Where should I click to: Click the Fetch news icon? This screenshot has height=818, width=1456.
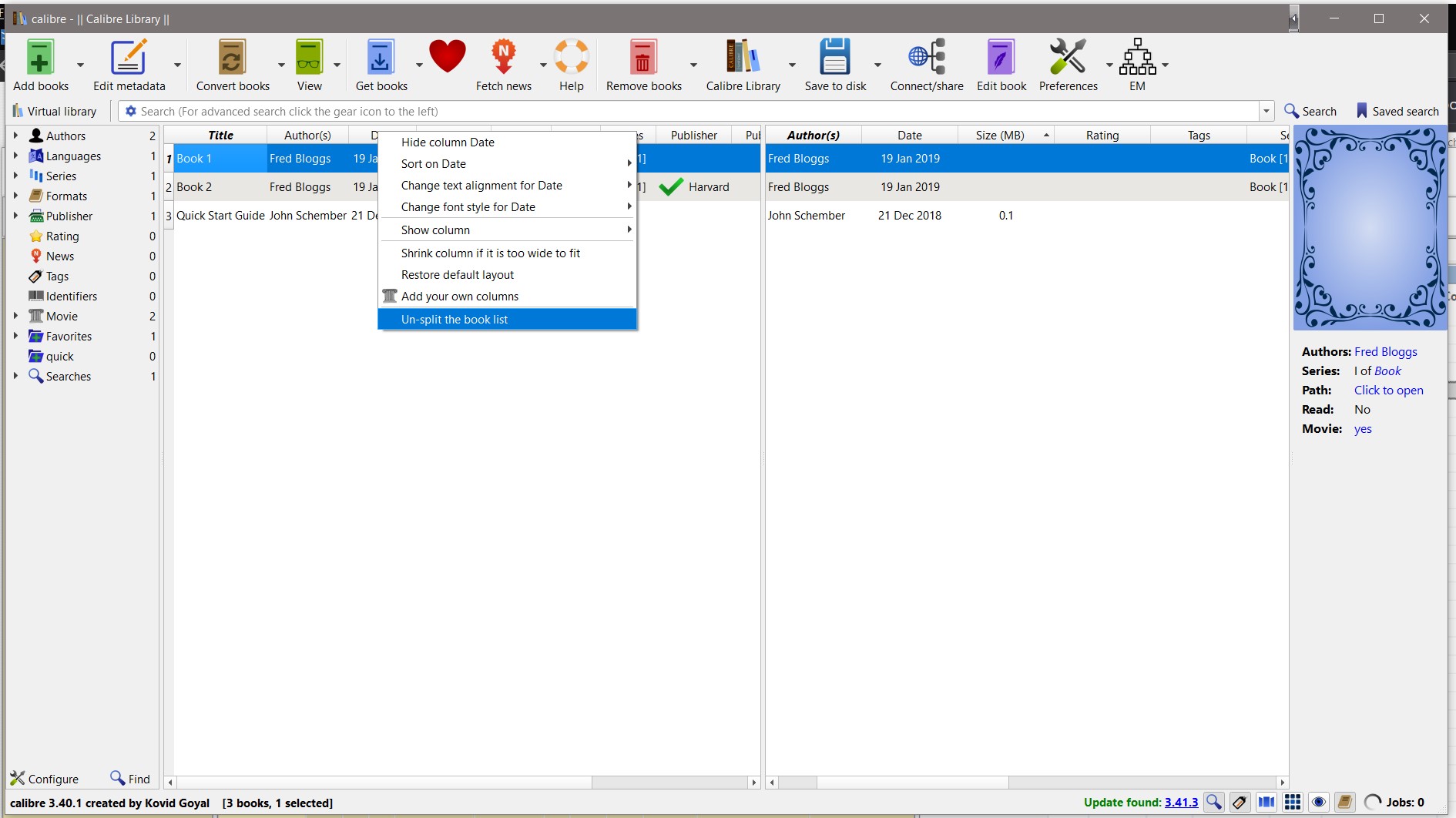[504, 58]
